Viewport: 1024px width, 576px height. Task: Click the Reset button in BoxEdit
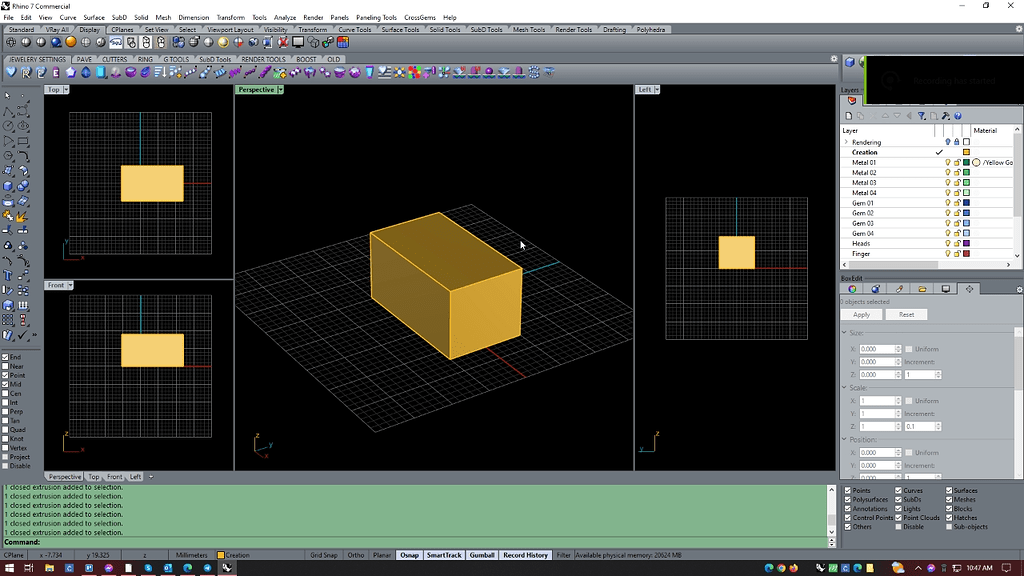906,314
